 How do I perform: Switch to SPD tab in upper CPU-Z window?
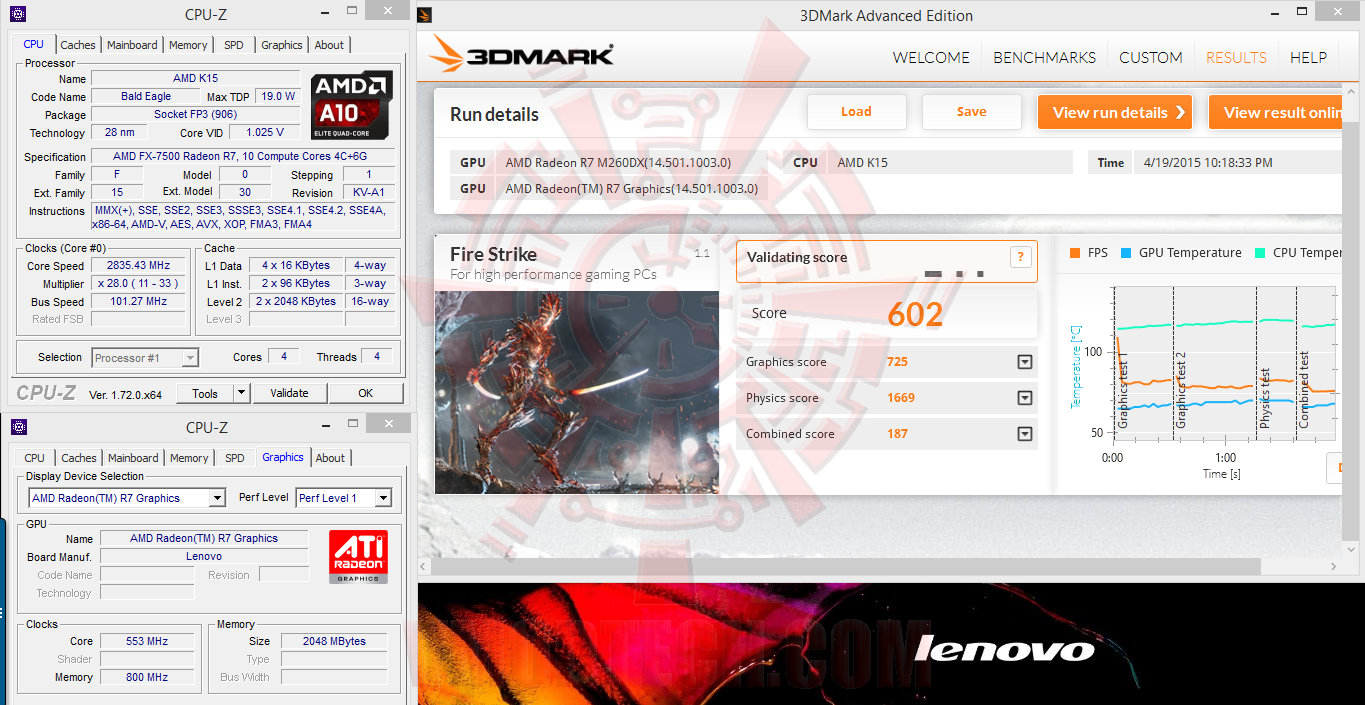233,45
